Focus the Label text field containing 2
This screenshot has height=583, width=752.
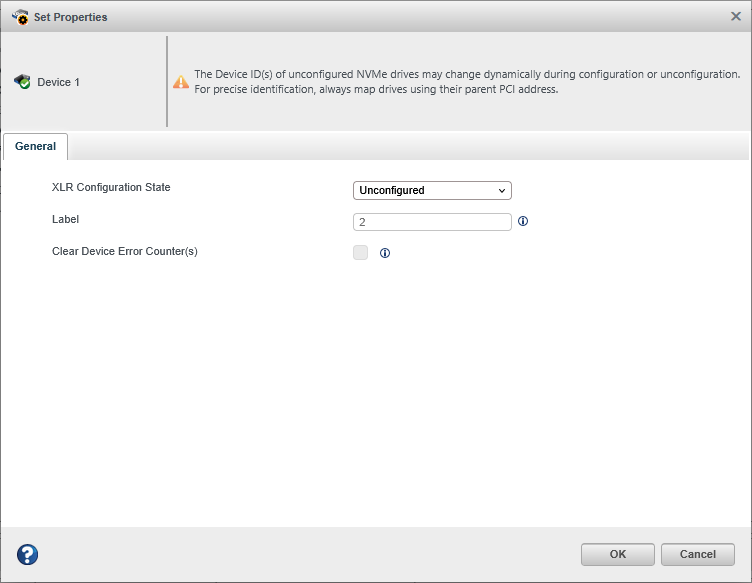point(432,222)
